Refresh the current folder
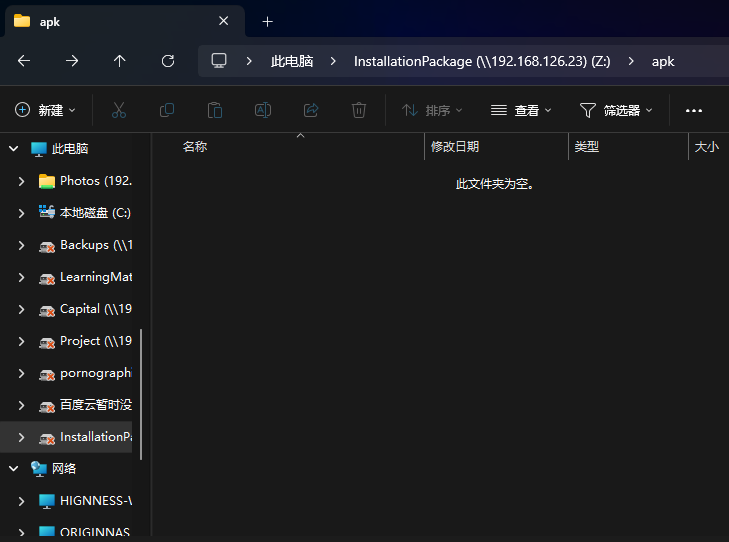 coord(168,61)
